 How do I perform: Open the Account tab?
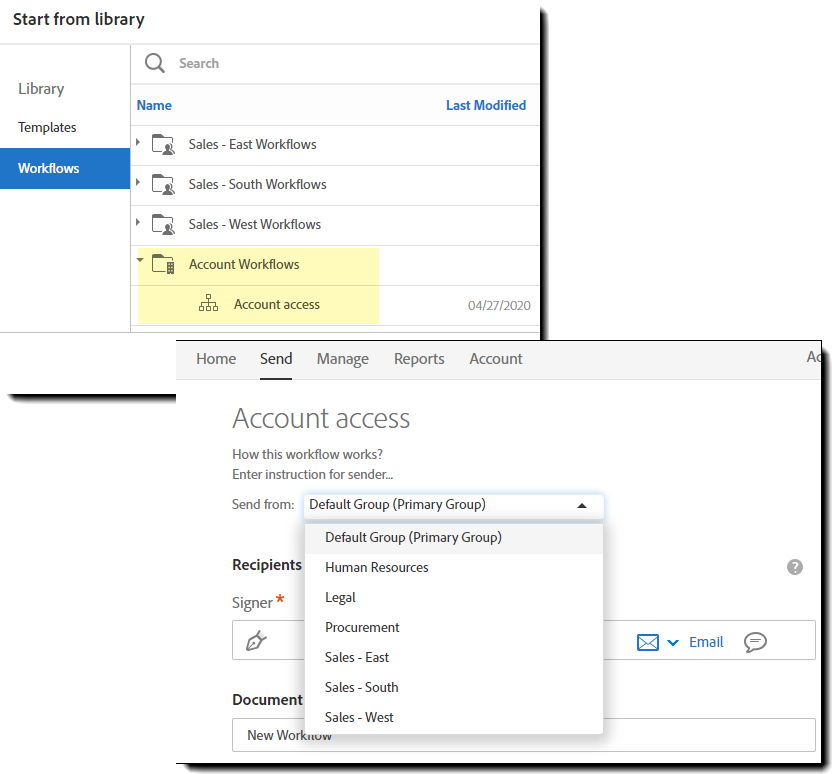click(496, 359)
